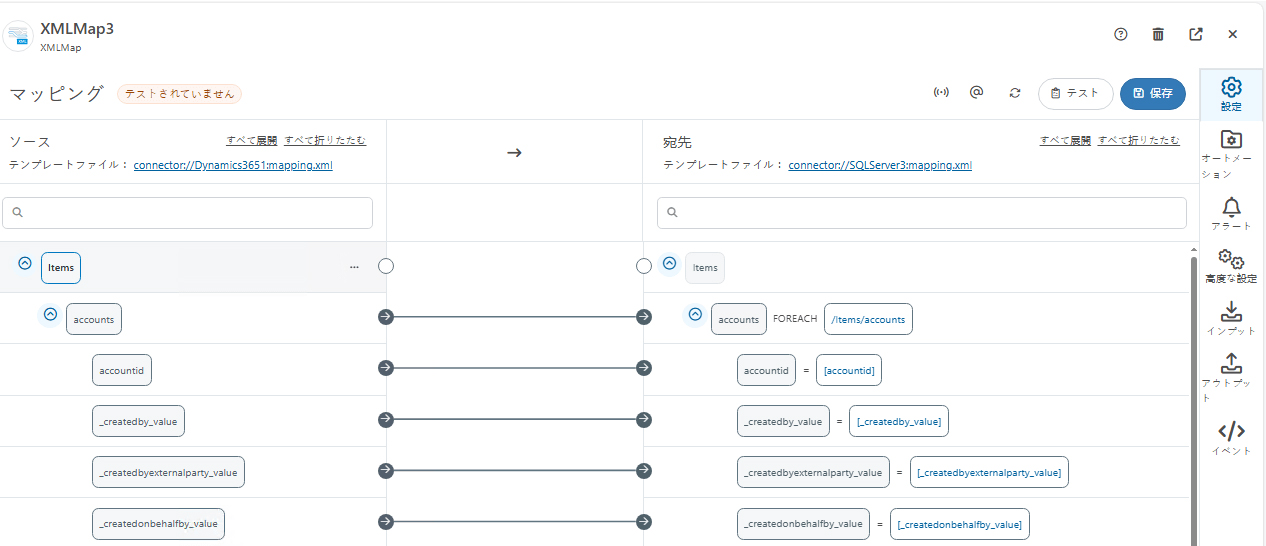Click the trash delete icon
The height and width of the screenshot is (546, 1266).
(1158, 34)
